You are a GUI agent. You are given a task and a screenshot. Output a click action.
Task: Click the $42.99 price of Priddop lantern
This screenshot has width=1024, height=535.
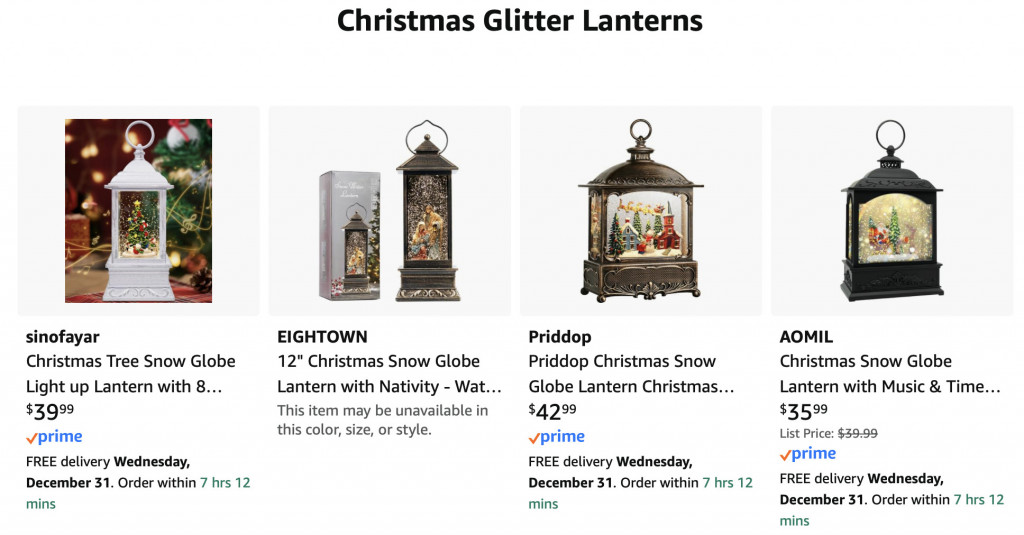tap(553, 411)
